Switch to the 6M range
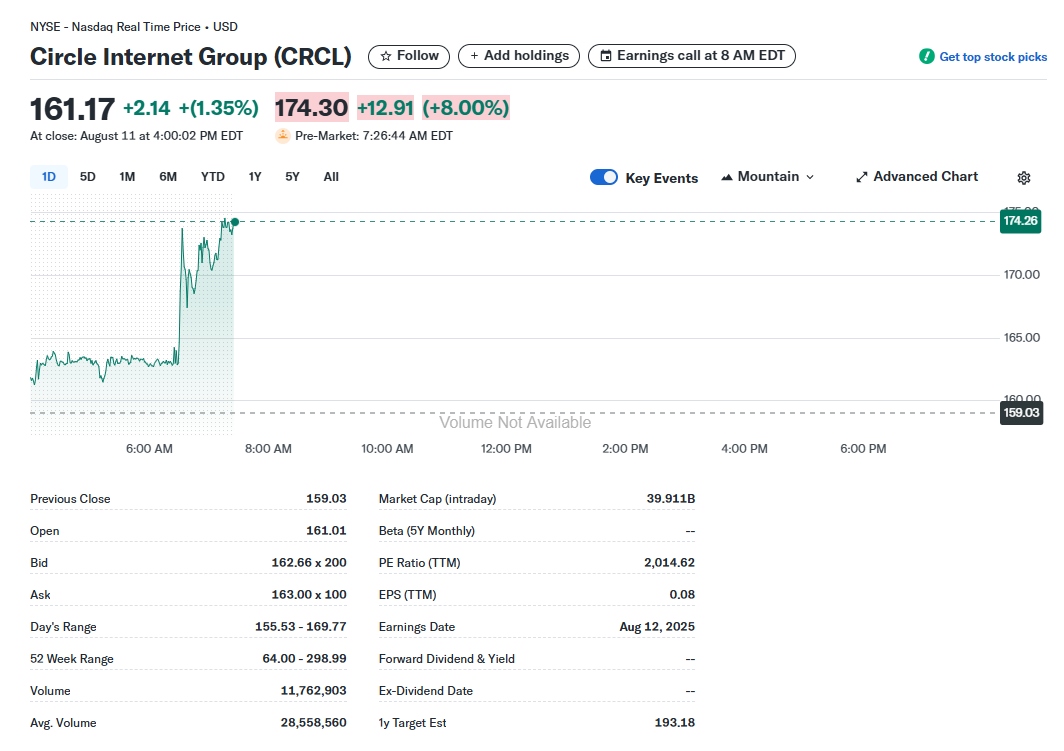This screenshot has height=751, width=1064. coord(168,176)
